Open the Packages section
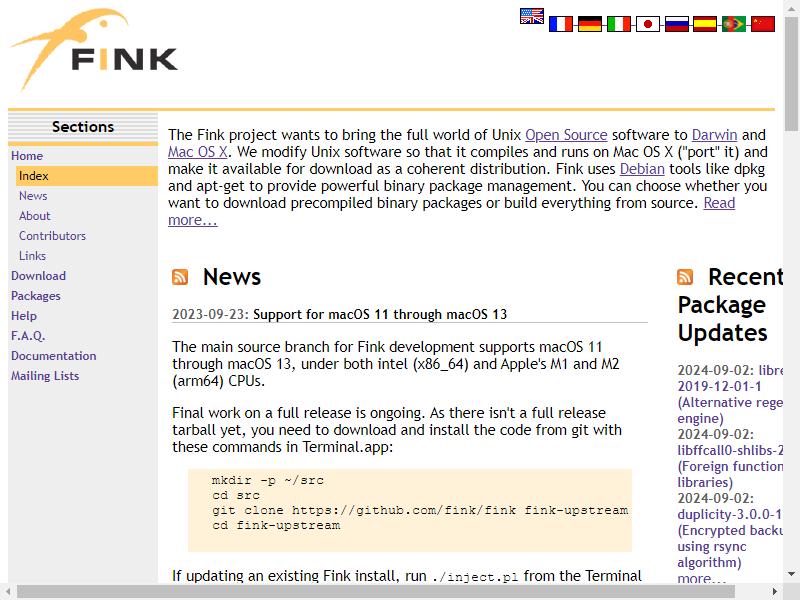Viewport: 800px width, 600px height. 36,296
